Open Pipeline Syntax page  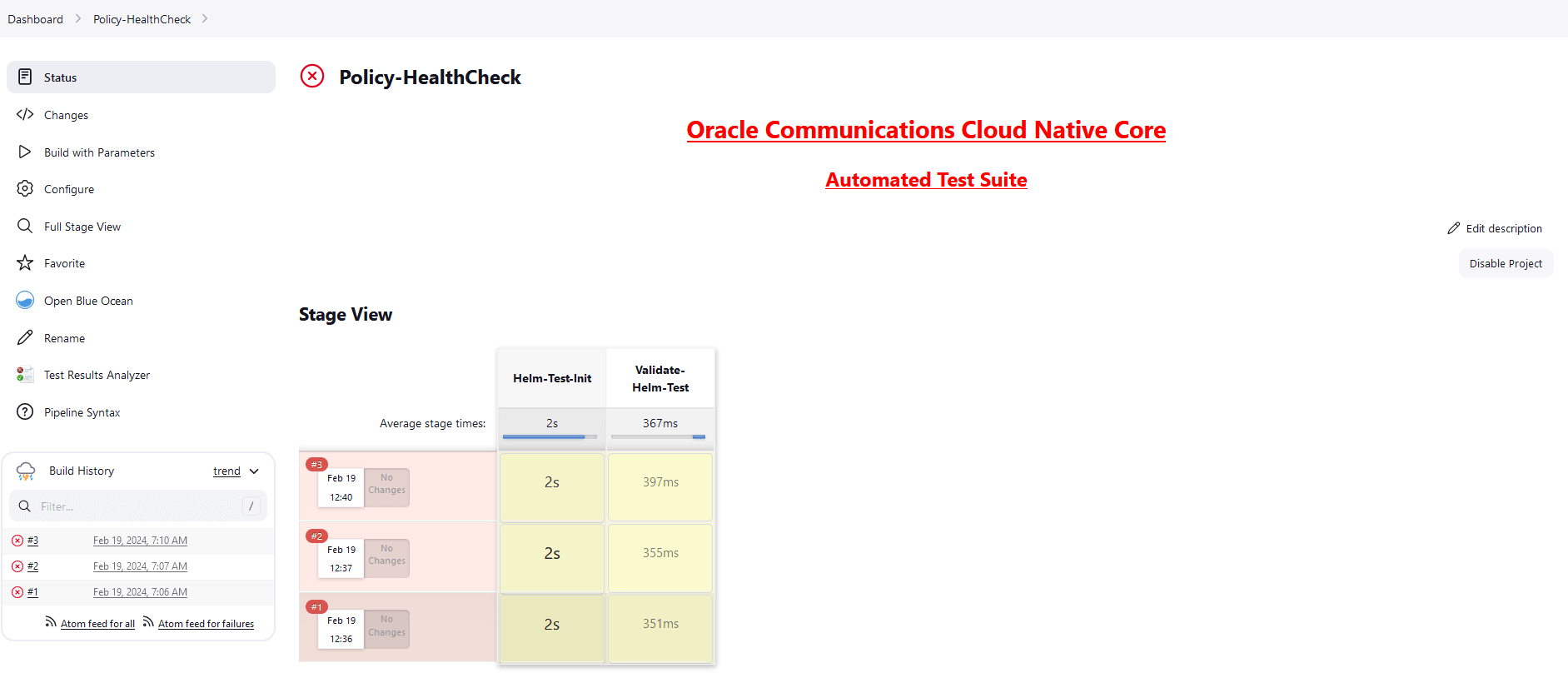point(141,411)
